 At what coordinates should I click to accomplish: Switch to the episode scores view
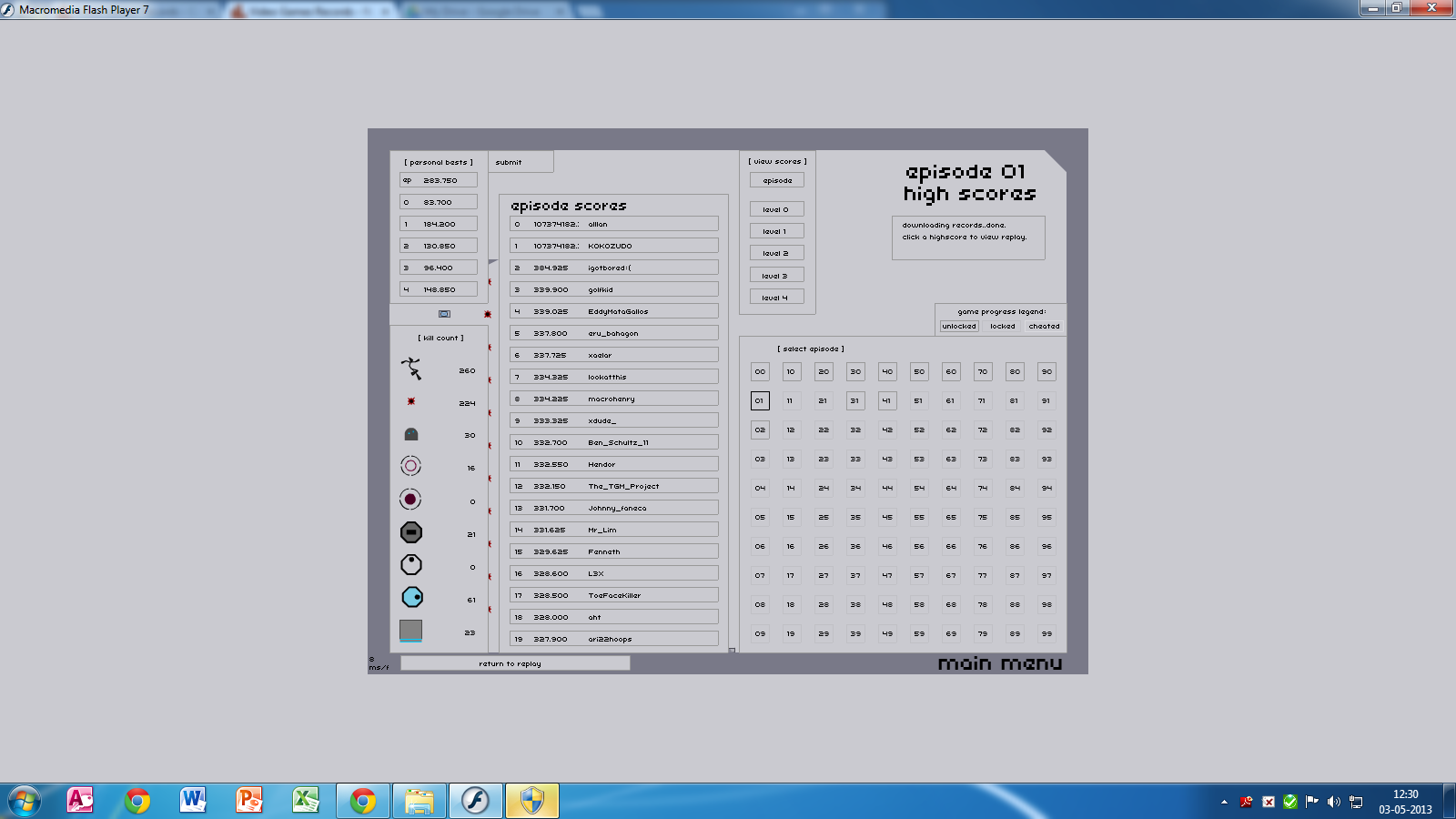(777, 180)
